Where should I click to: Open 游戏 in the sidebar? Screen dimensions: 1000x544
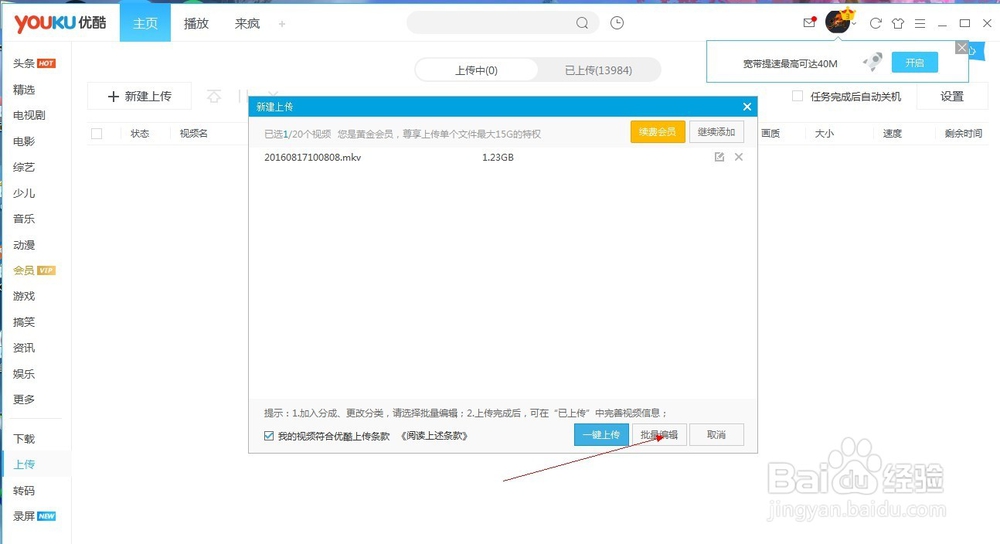(24, 296)
